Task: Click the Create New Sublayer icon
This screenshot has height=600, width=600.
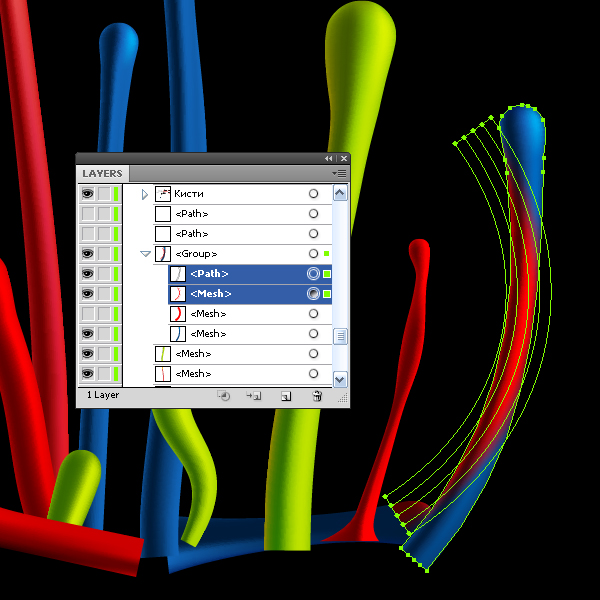Action: click(254, 396)
